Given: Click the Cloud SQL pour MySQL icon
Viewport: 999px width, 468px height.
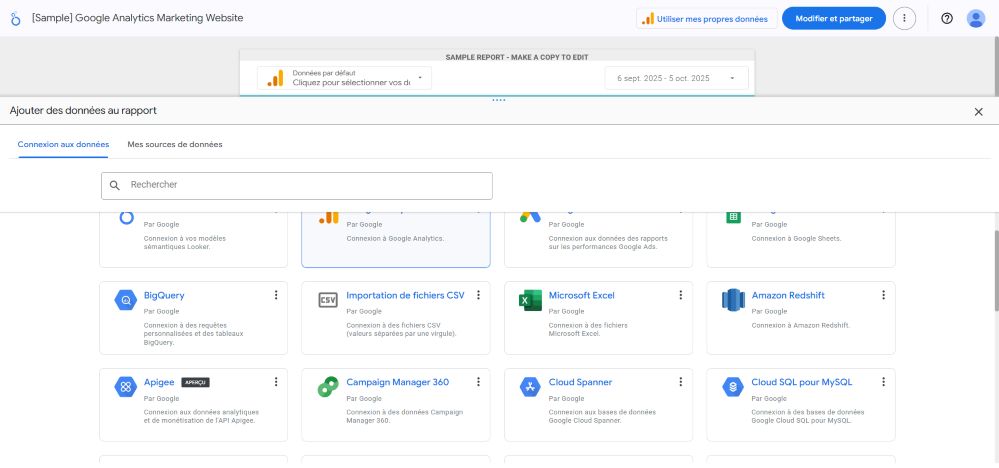Looking at the screenshot, I should [733, 386].
